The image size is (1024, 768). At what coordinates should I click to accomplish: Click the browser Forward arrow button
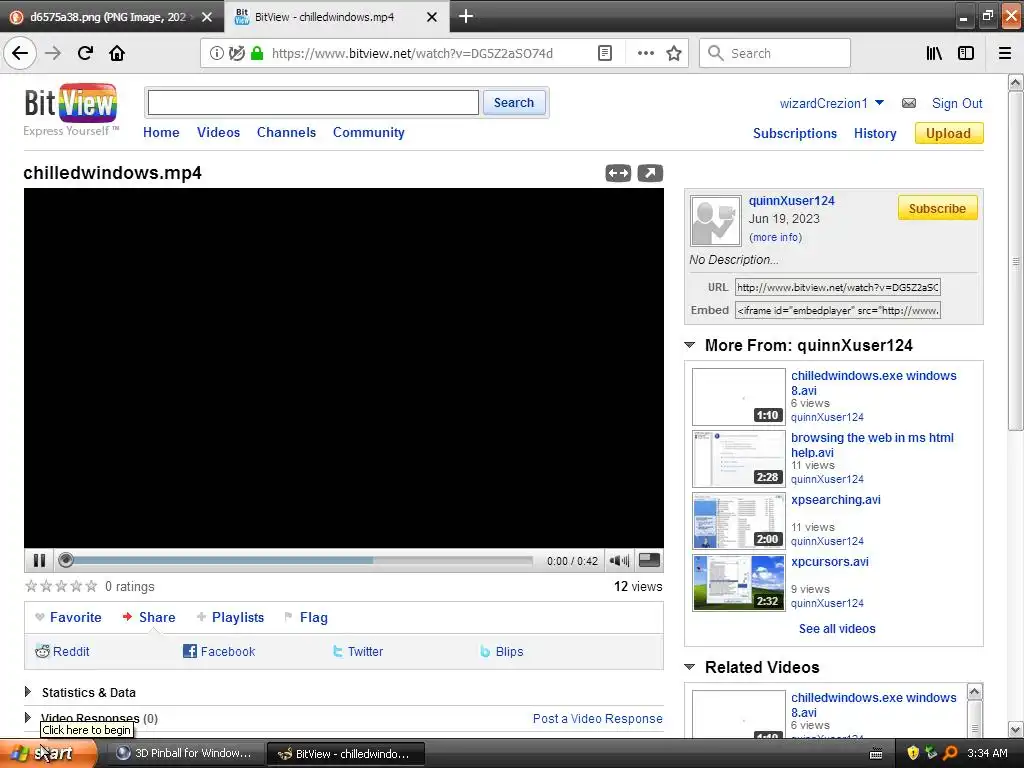click(53, 53)
